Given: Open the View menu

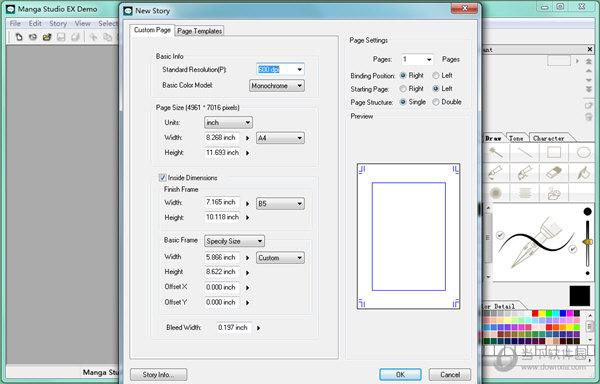Looking at the screenshot, I should pyautogui.click(x=82, y=23).
